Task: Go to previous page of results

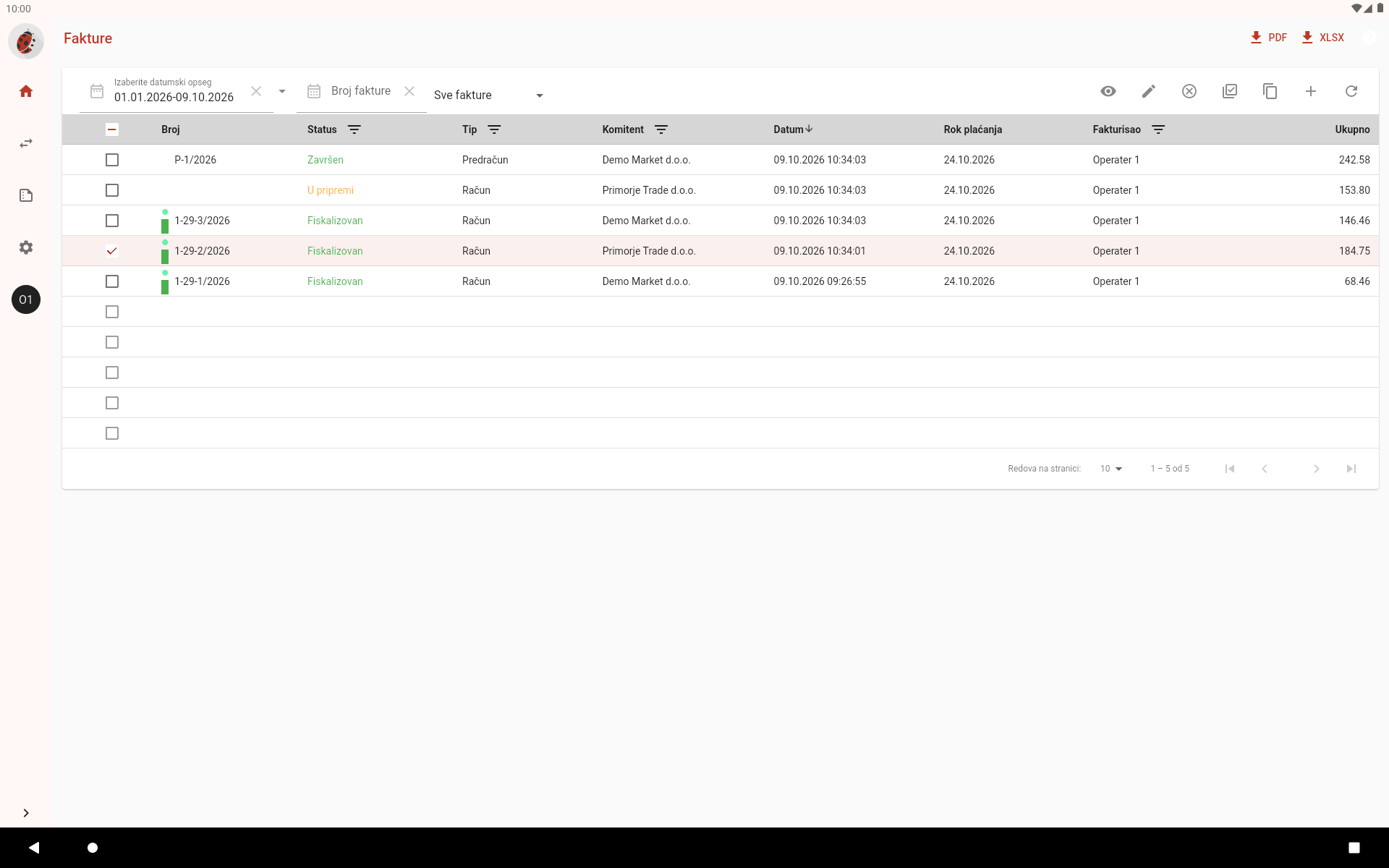Action: click(x=1265, y=469)
